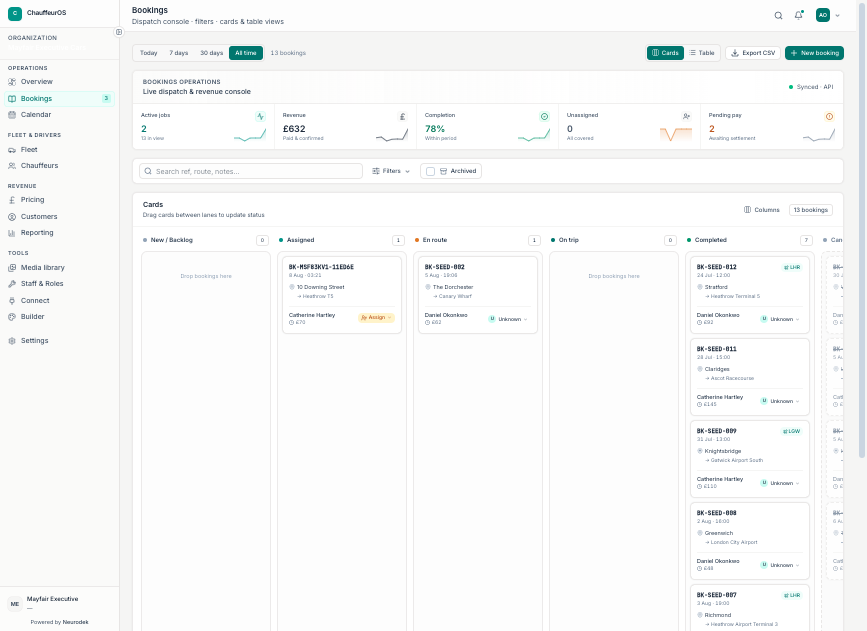Click the '78%' completion value

[435, 129]
